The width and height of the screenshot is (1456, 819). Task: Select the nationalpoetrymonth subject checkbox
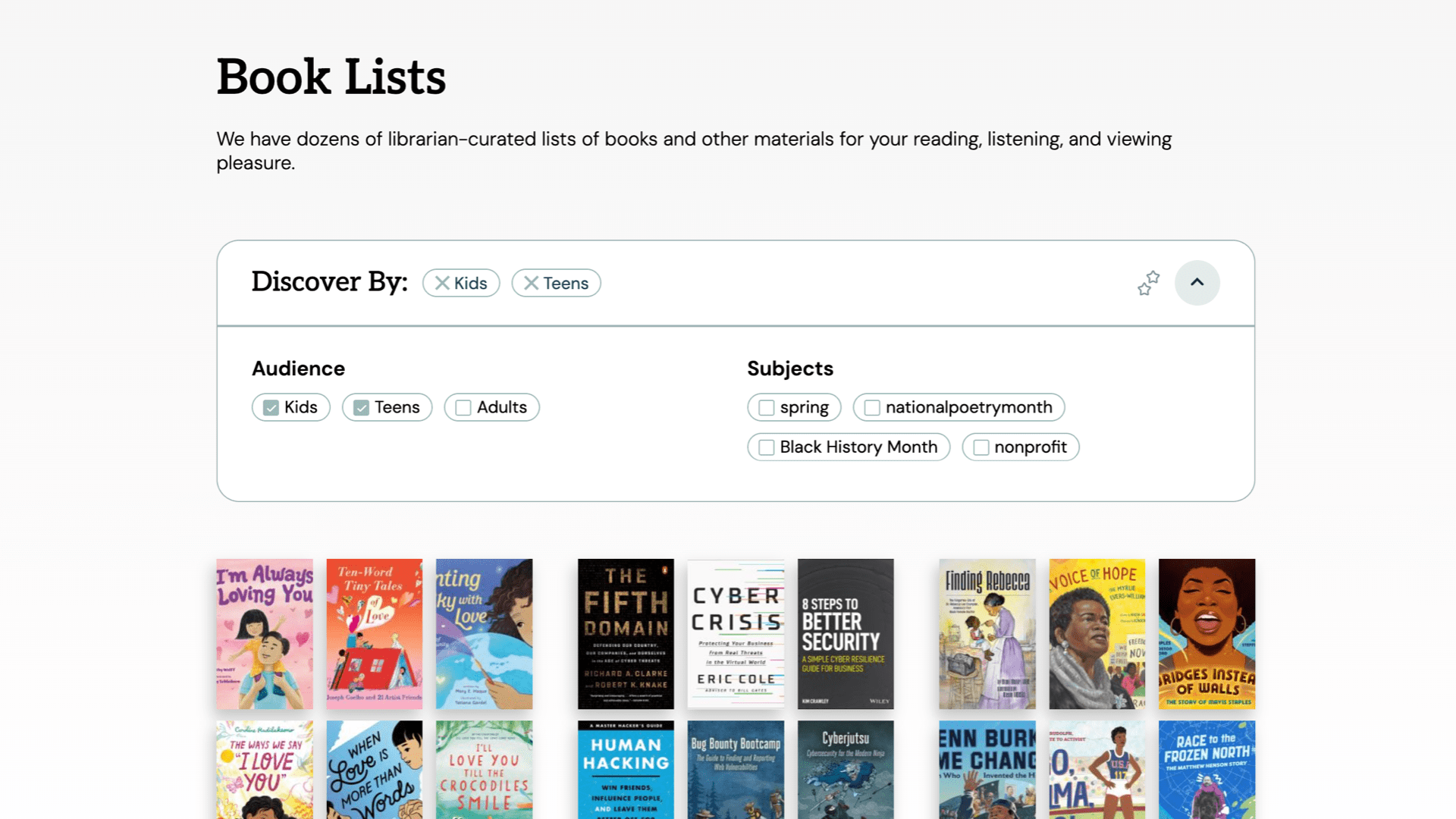872,408
